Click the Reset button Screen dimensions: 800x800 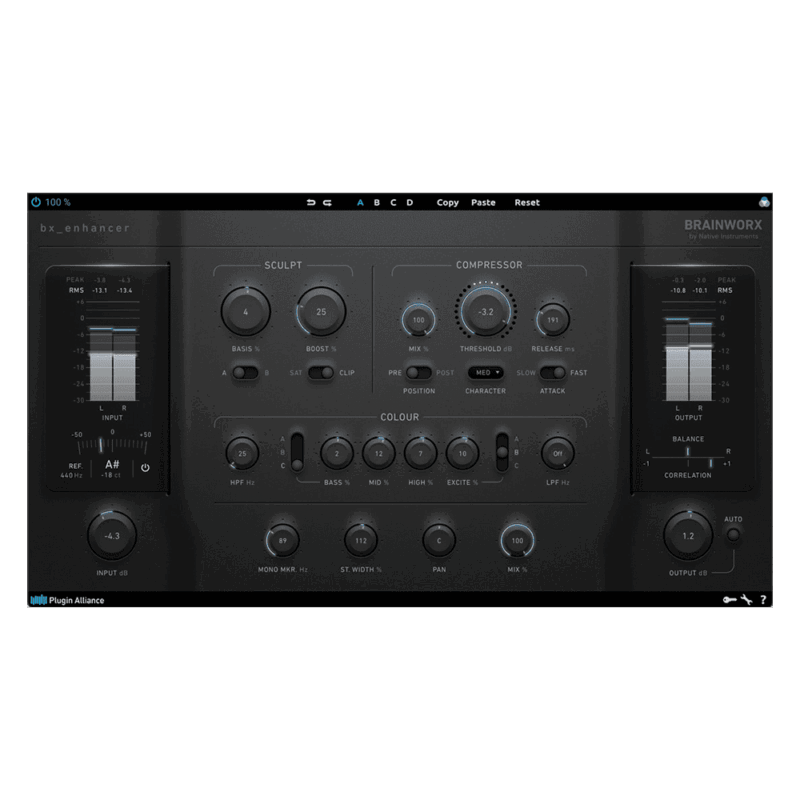pos(527,203)
